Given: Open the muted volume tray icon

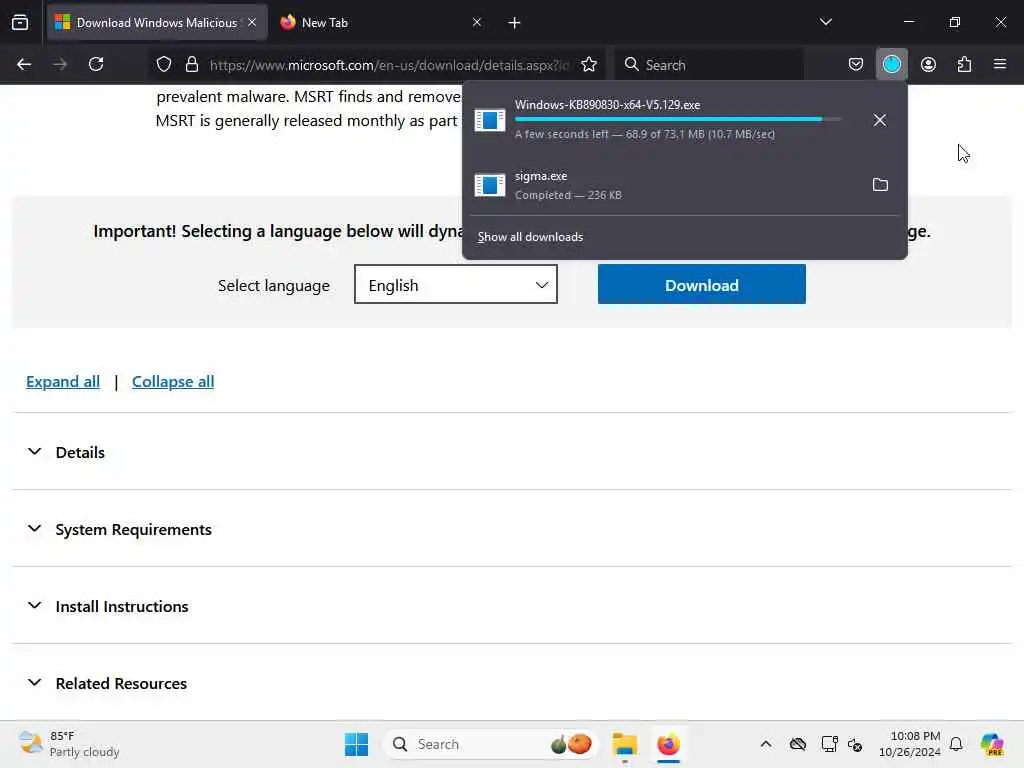Looking at the screenshot, I should pos(855,744).
